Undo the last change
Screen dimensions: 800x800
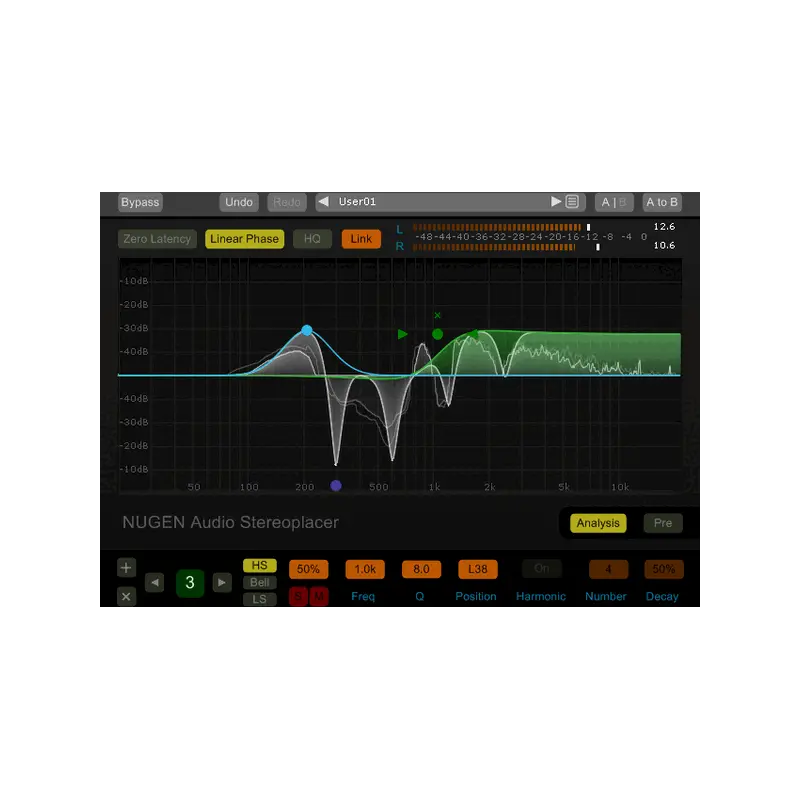239,202
